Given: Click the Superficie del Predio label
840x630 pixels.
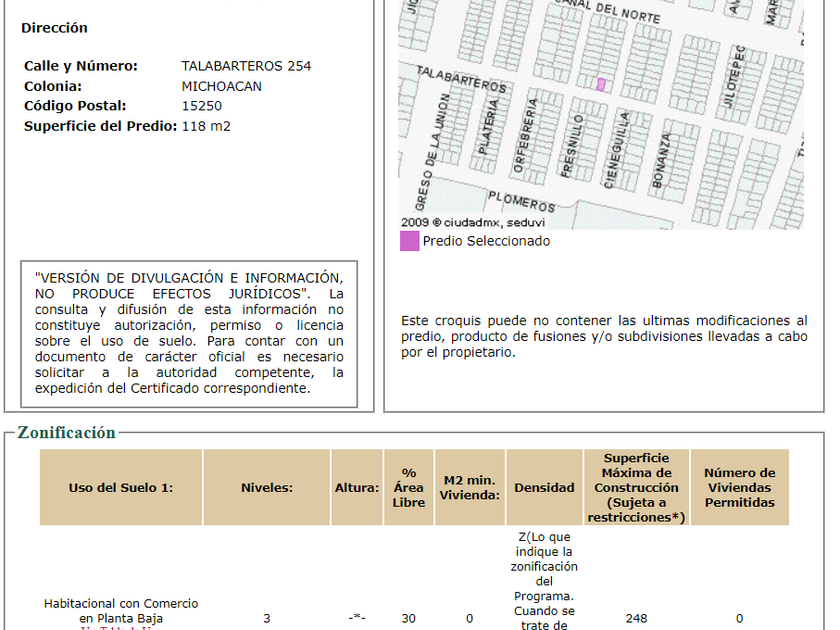Looking at the screenshot, I should [100, 126].
